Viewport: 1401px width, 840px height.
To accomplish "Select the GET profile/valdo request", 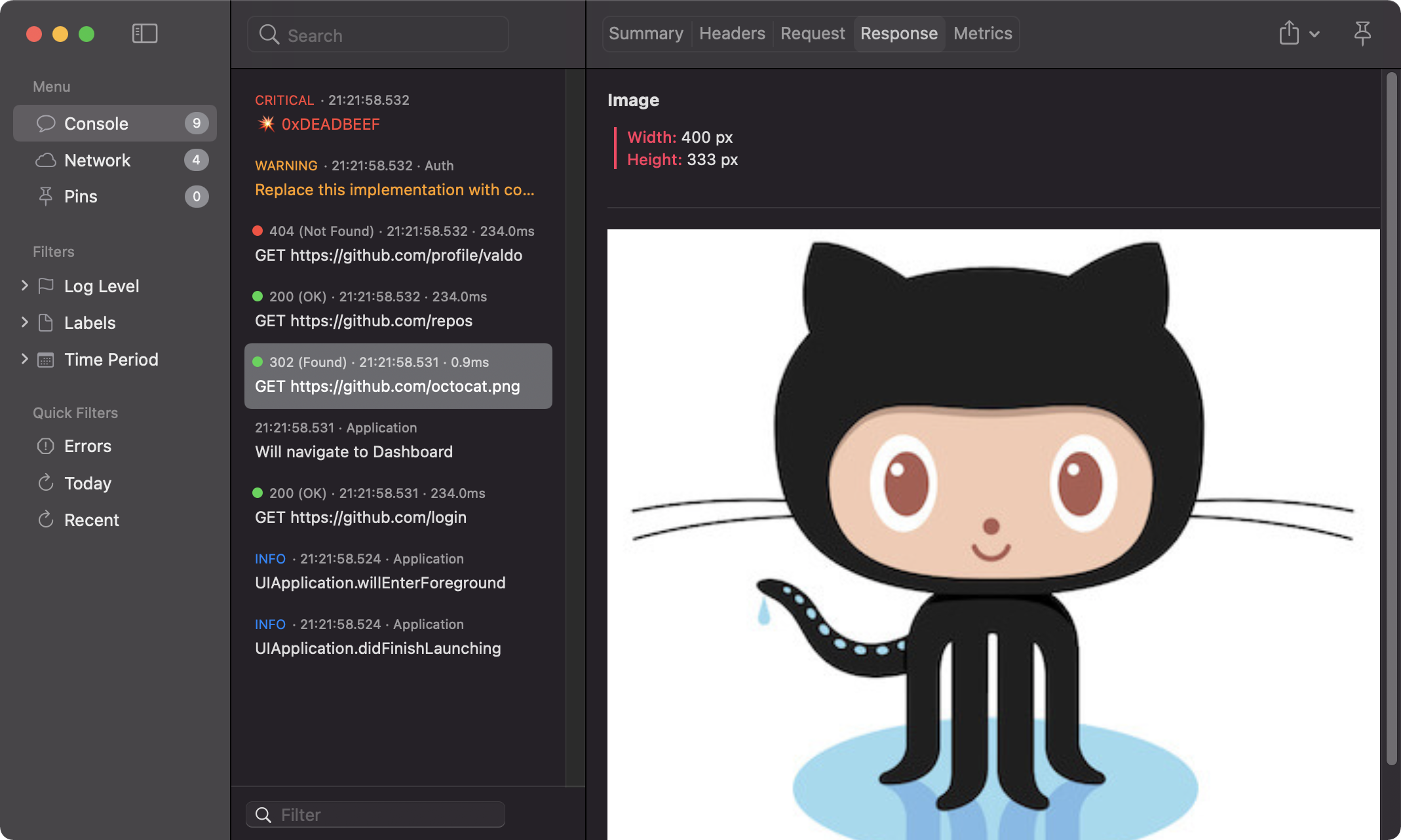I will (398, 244).
